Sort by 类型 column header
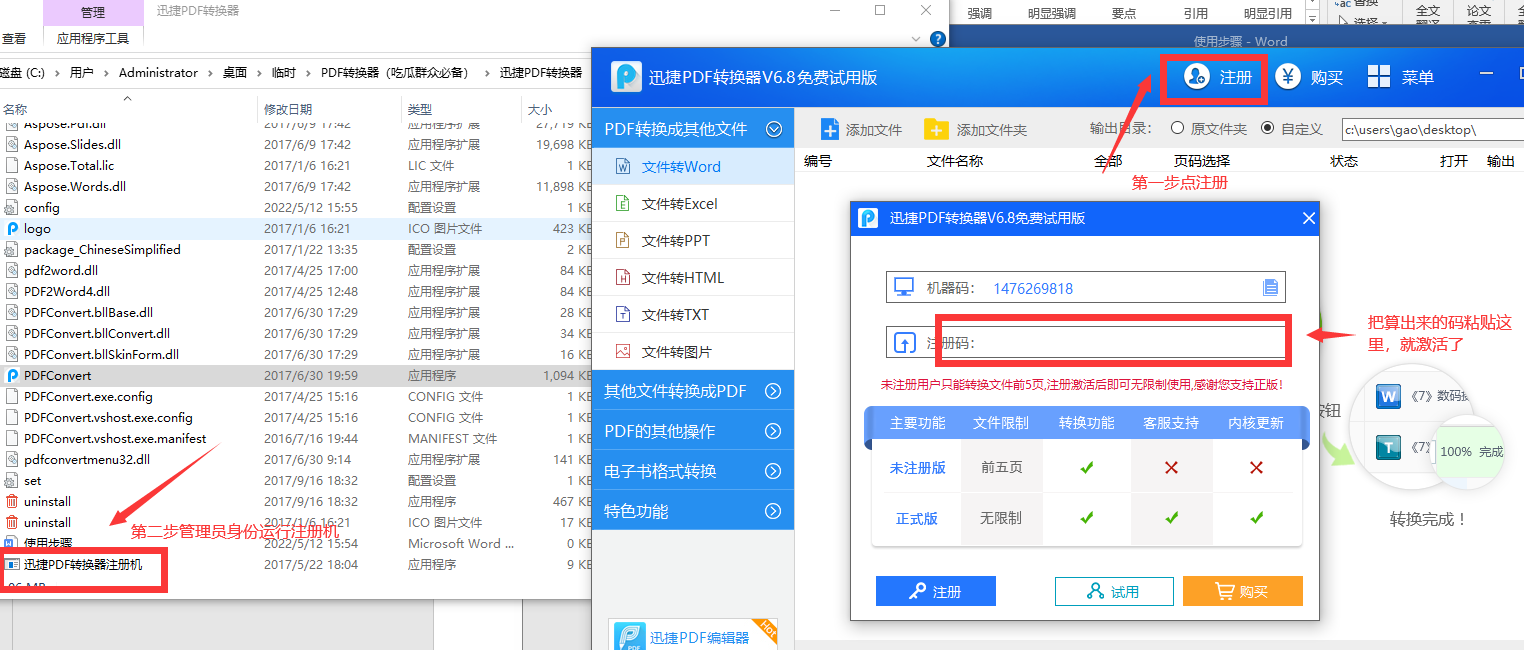The image size is (1524, 650). (x=420, y=109)
